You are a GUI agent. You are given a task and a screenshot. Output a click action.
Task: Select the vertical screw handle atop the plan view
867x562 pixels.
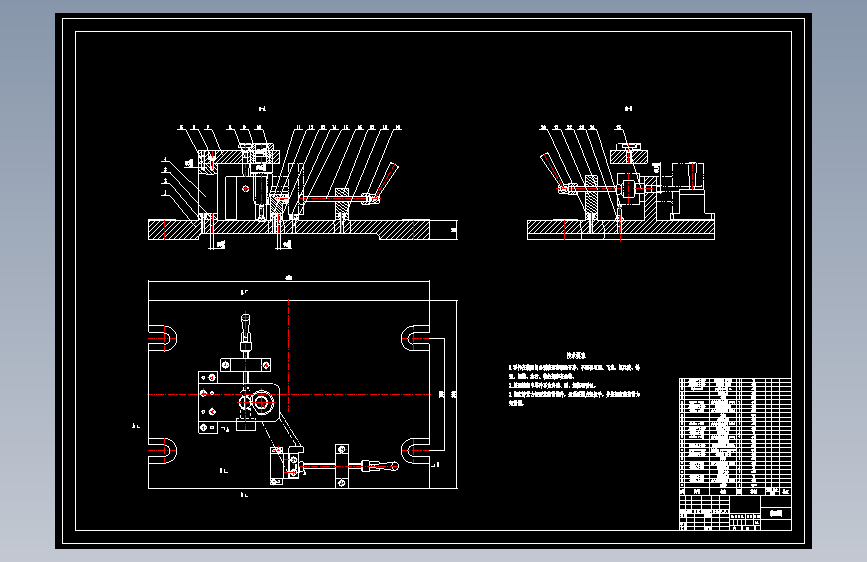click(x=246, y=333)
